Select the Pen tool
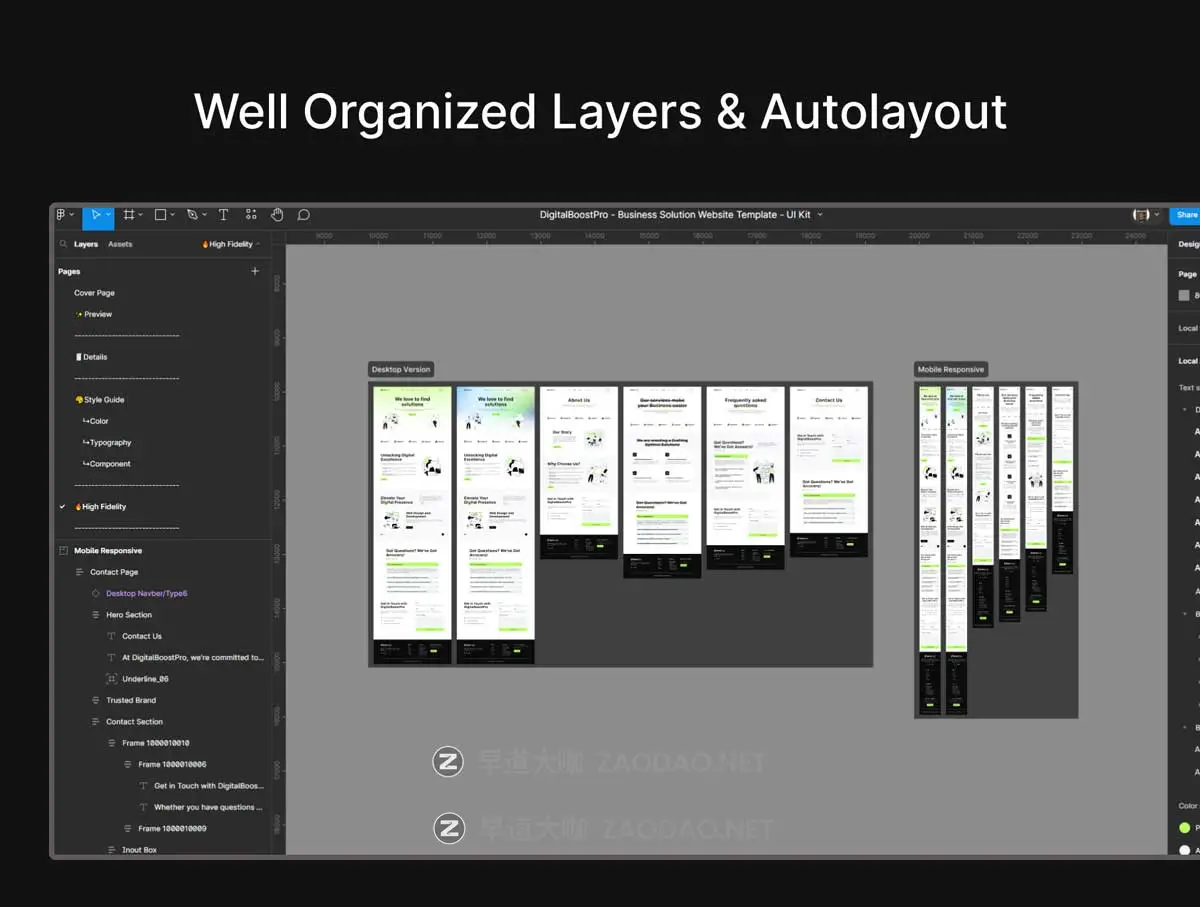This screenshot has height=907, width=1200. tap(192, 214)
